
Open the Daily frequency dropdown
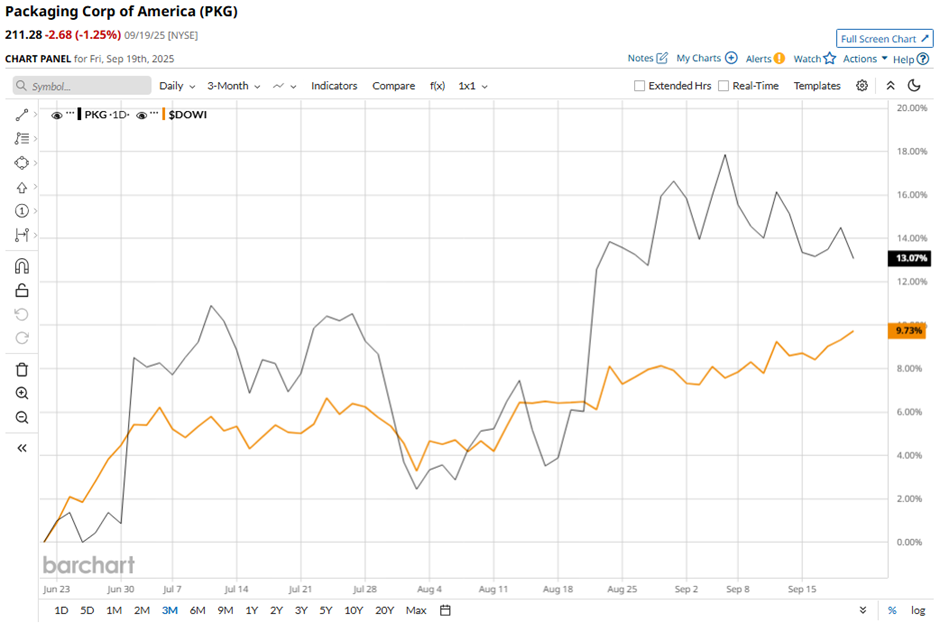[x=177, y=86]
